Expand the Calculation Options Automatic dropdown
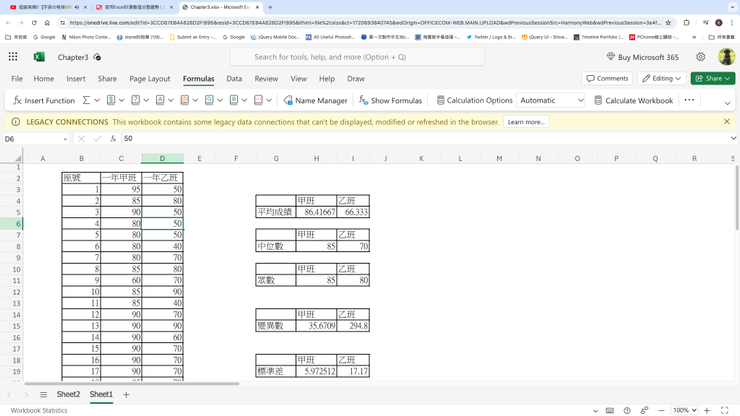 (551, 100)
